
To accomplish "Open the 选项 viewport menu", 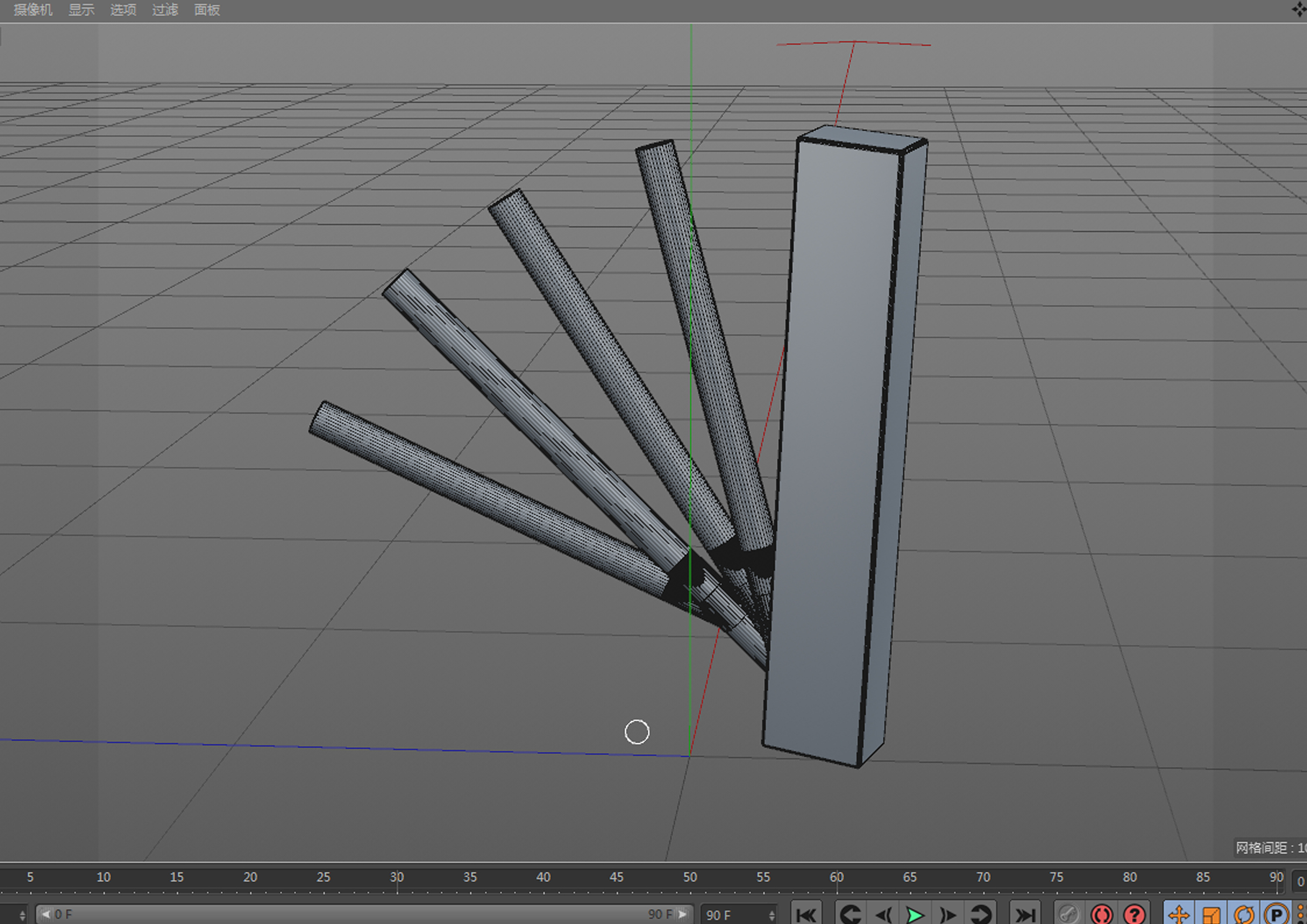I will (123, 10).
